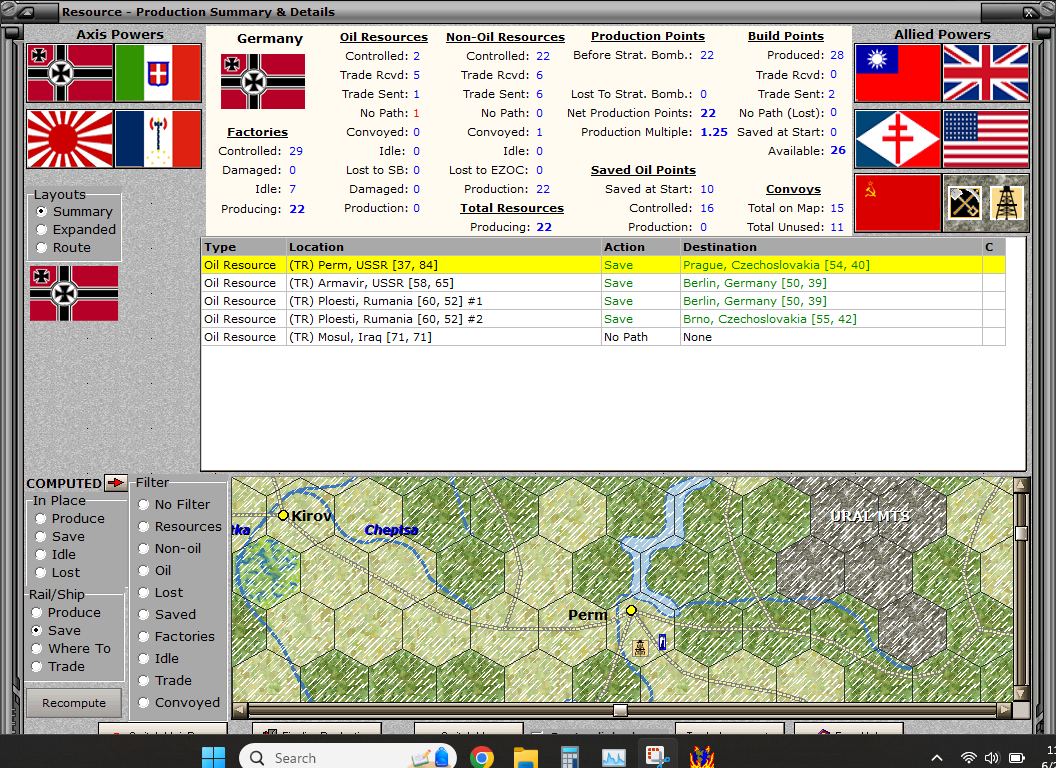Select the Free France cross flag
1056x768 pixels.
(898, 139)
